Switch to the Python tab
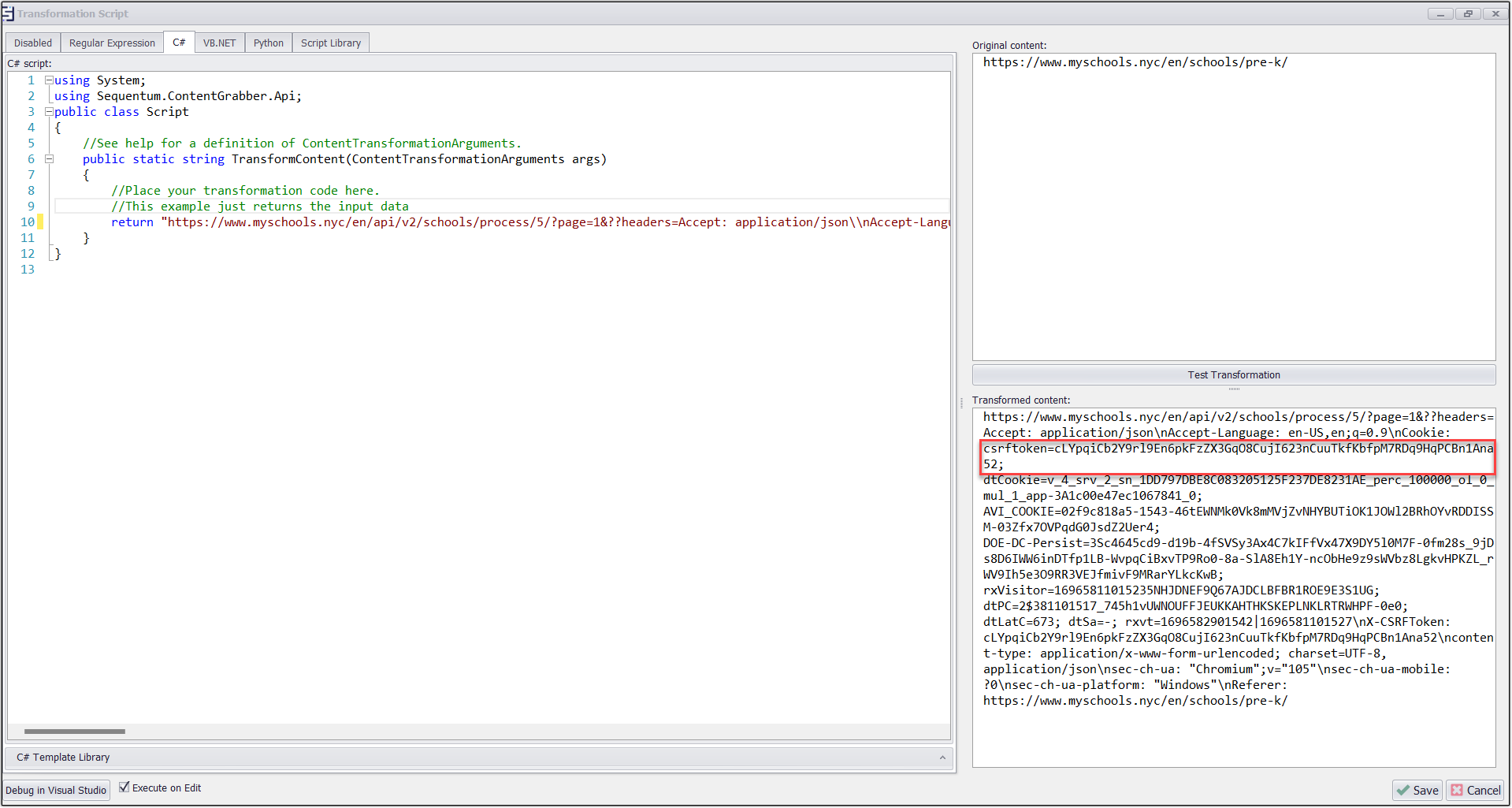 268,43
